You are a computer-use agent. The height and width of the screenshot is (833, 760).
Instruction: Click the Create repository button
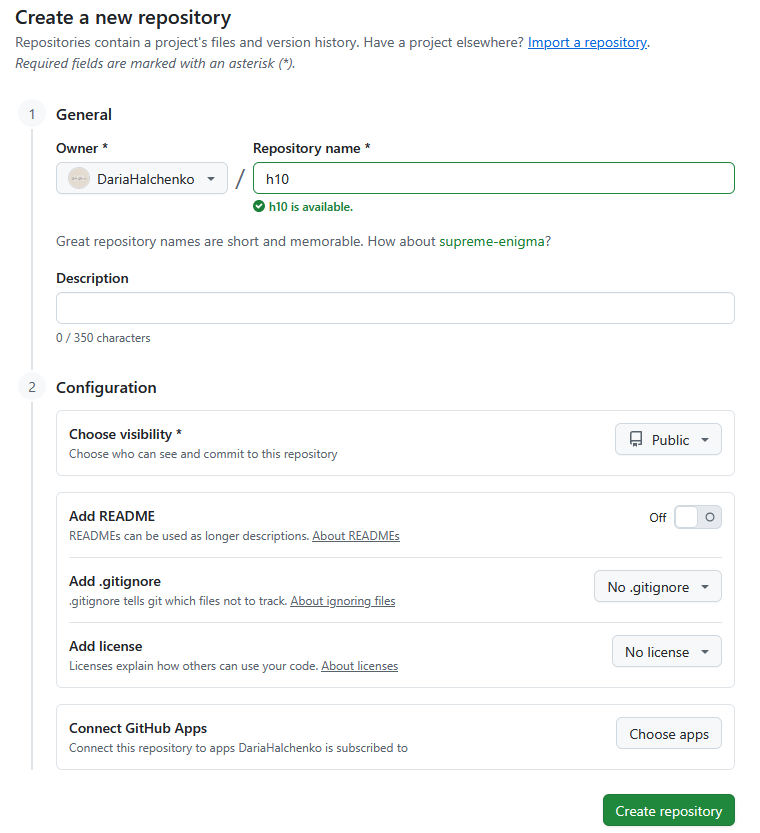click(x=668, y=811)
